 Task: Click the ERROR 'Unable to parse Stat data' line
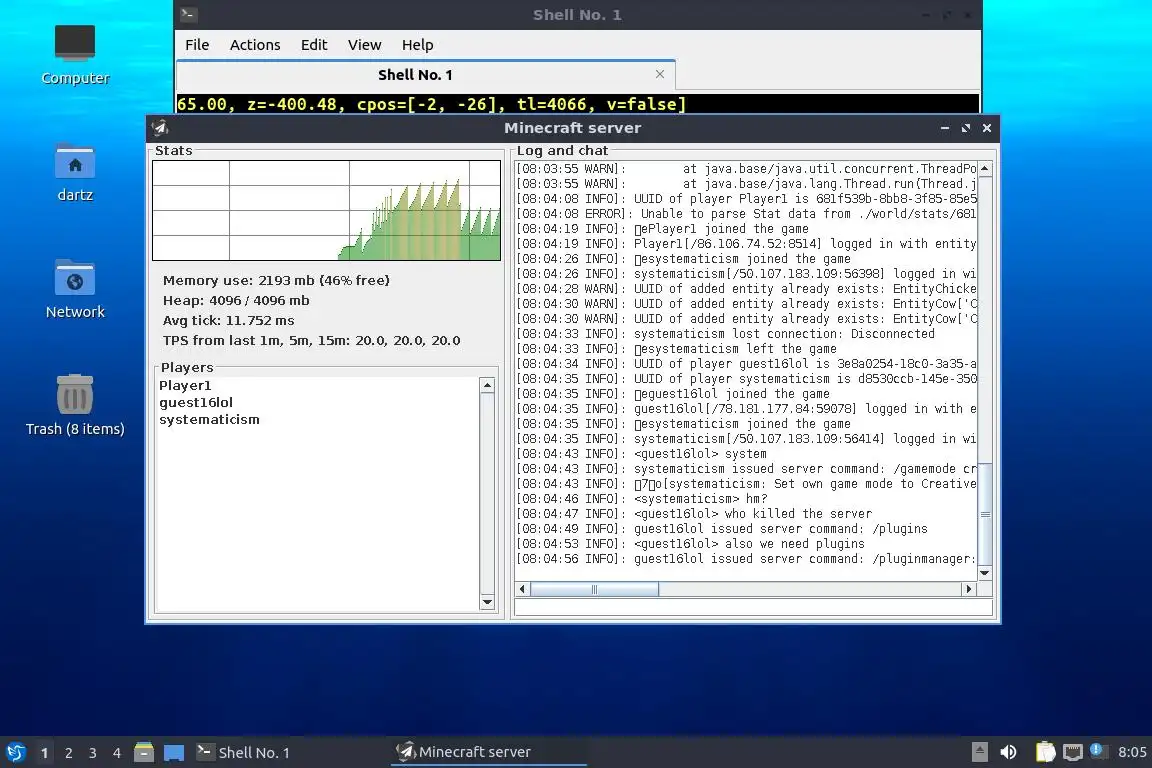(x=746, y=214)
